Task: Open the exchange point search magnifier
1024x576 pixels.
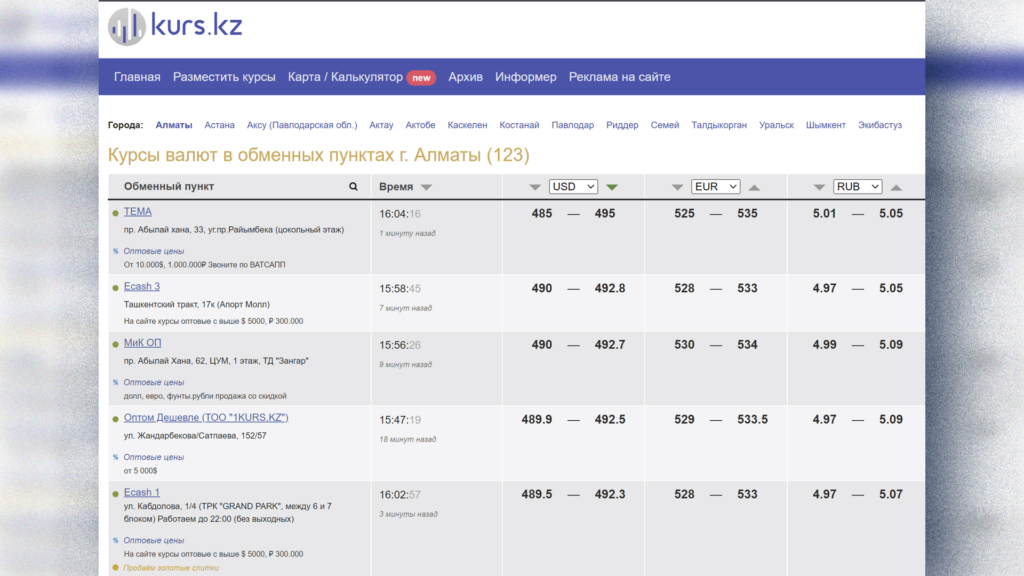Action: pyautogui.click(x=353, y=187)
